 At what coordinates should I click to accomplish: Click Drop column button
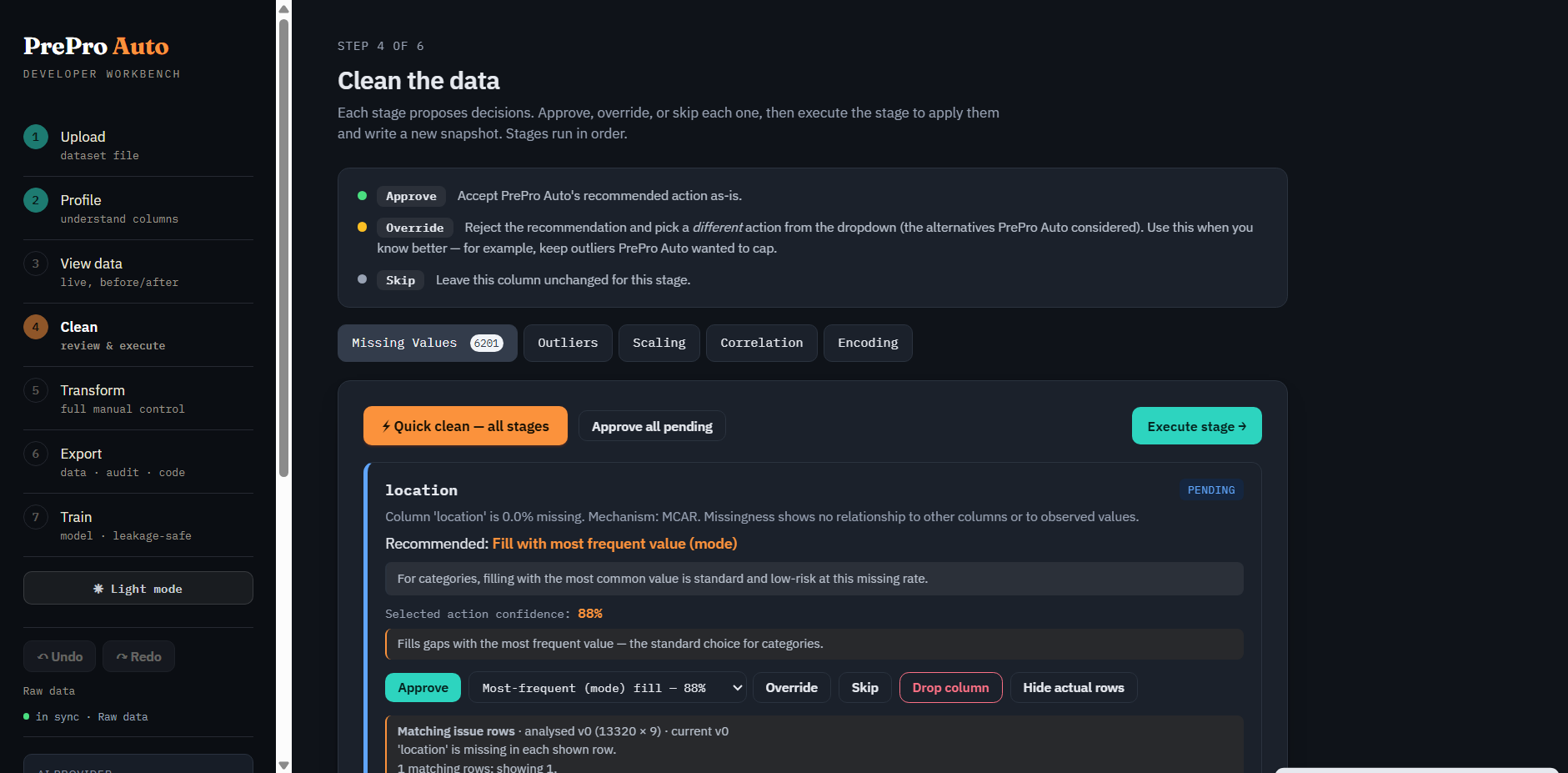tap(950, 688)
